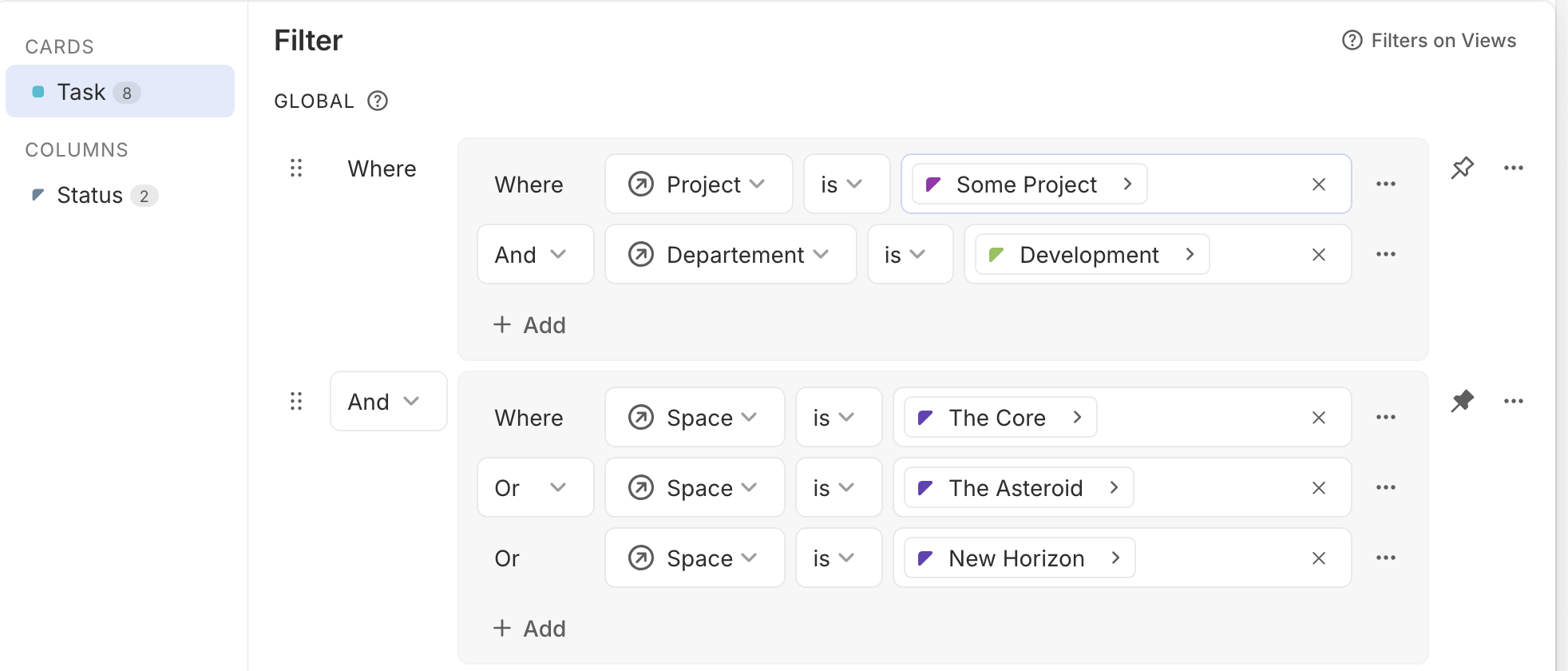Open the Project field dropdown
The height and width of the screenshot is (671, 1568).
coord(698,185)
